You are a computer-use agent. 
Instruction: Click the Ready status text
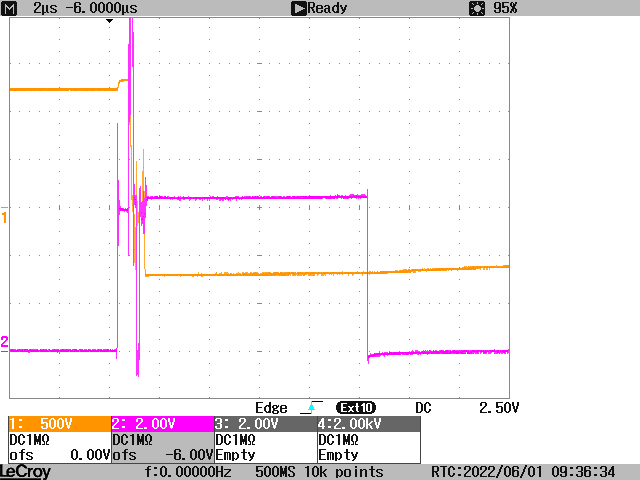click(327, 8)
